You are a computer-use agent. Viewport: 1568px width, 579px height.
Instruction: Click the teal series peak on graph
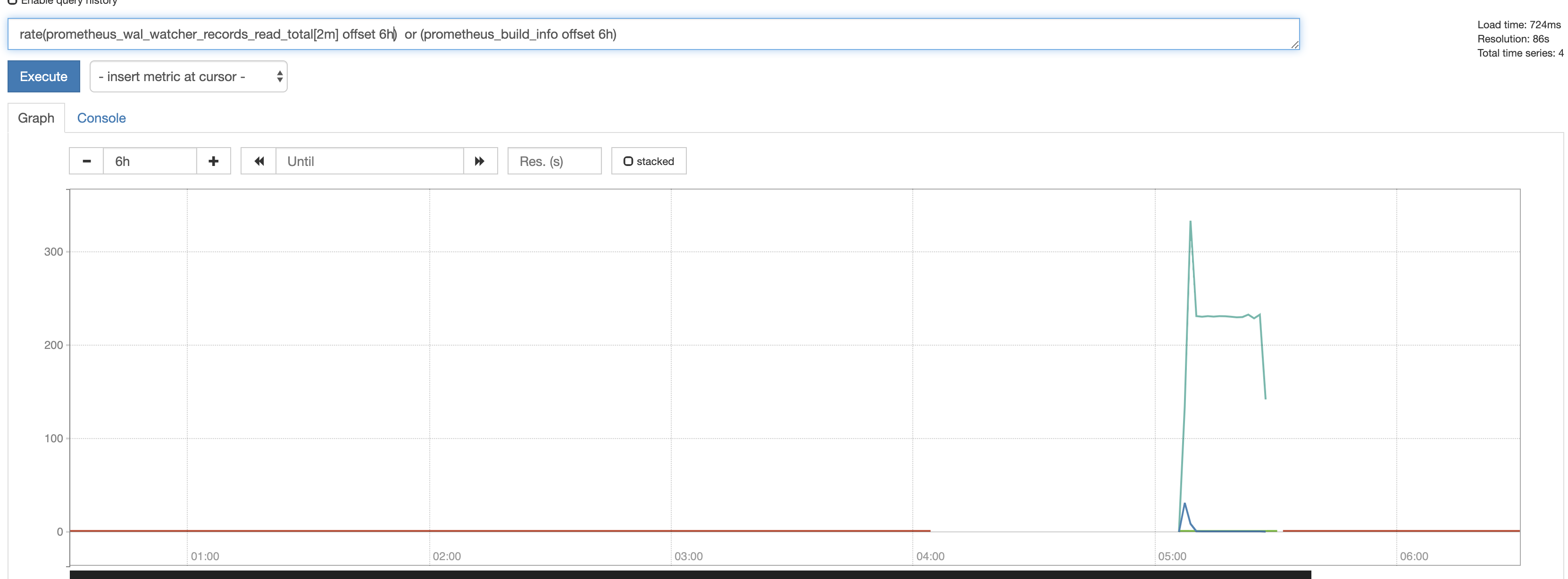pyautogui.click(x=1190, y=223)
